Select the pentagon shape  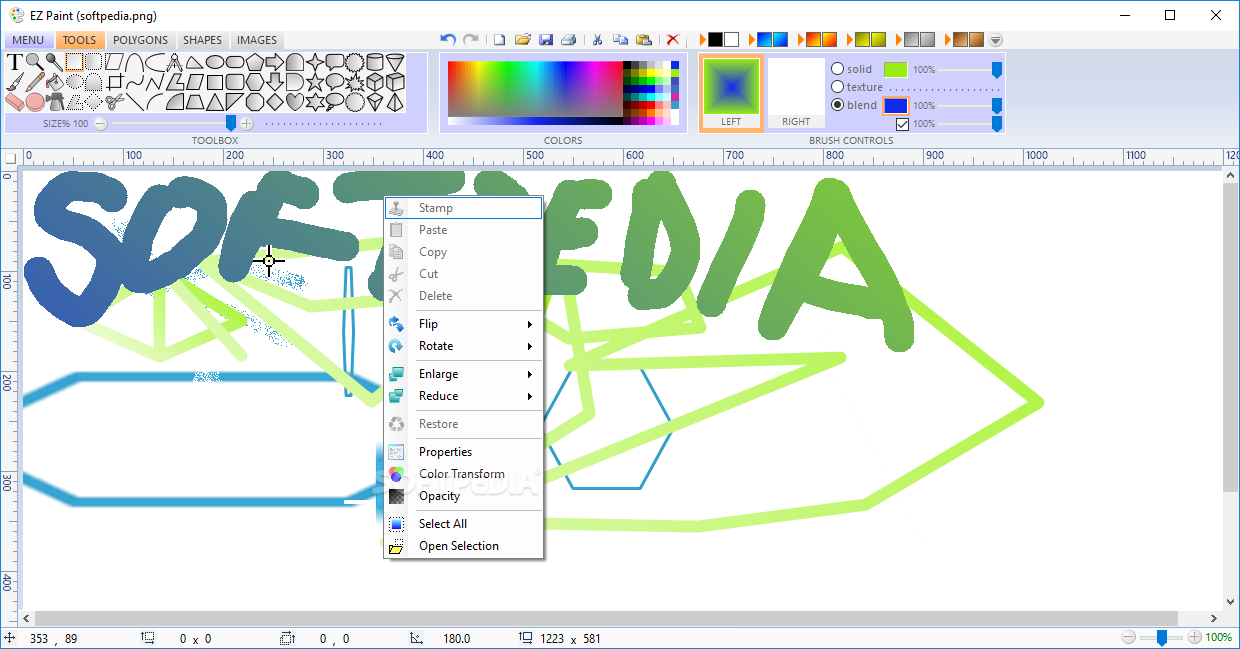[x=254, y=62]
